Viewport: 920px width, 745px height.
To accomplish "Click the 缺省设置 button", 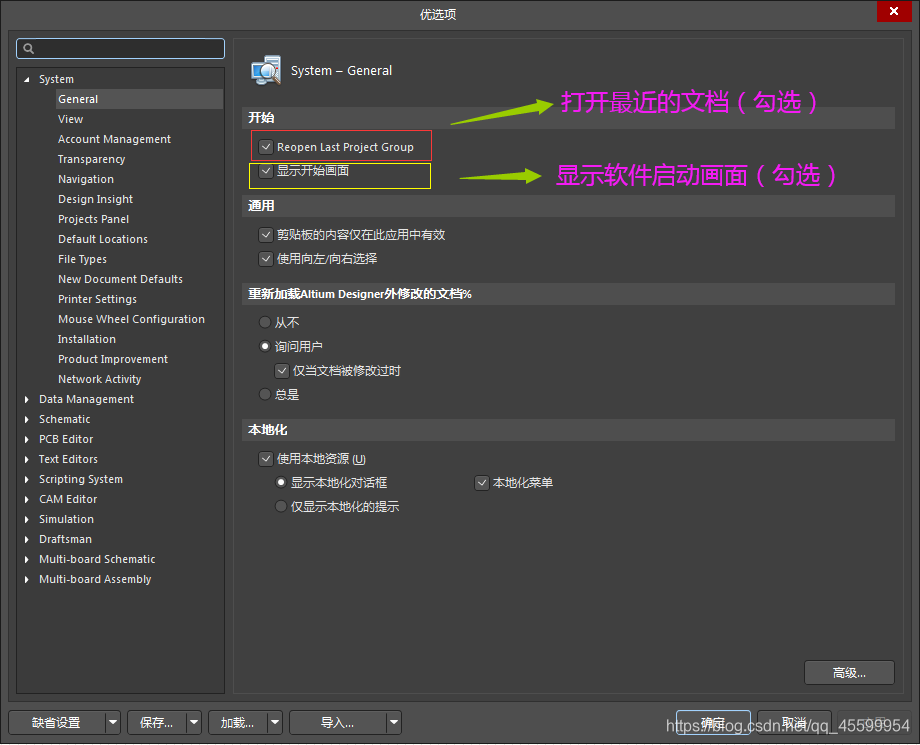I will (x=57, y=723).
